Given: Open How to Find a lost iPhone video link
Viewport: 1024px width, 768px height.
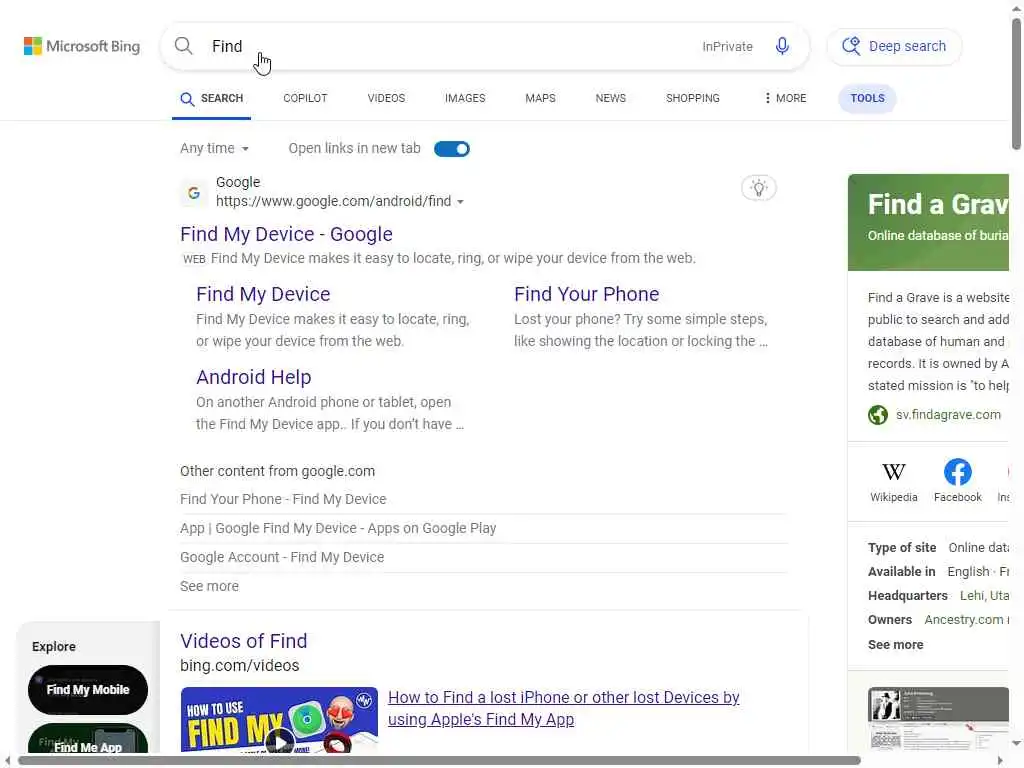Looking at the screenshot, I should pyautogui.click(x=564, y=709).
